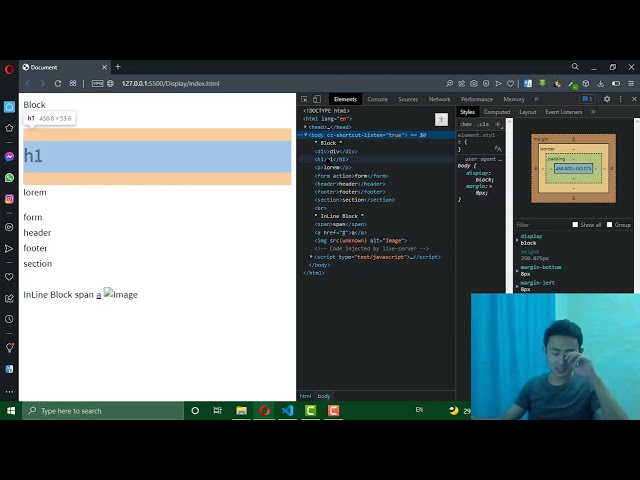Viewport: 640px width, 480px height.
Task: Click the content size box in box model
Action: point(573,168)
